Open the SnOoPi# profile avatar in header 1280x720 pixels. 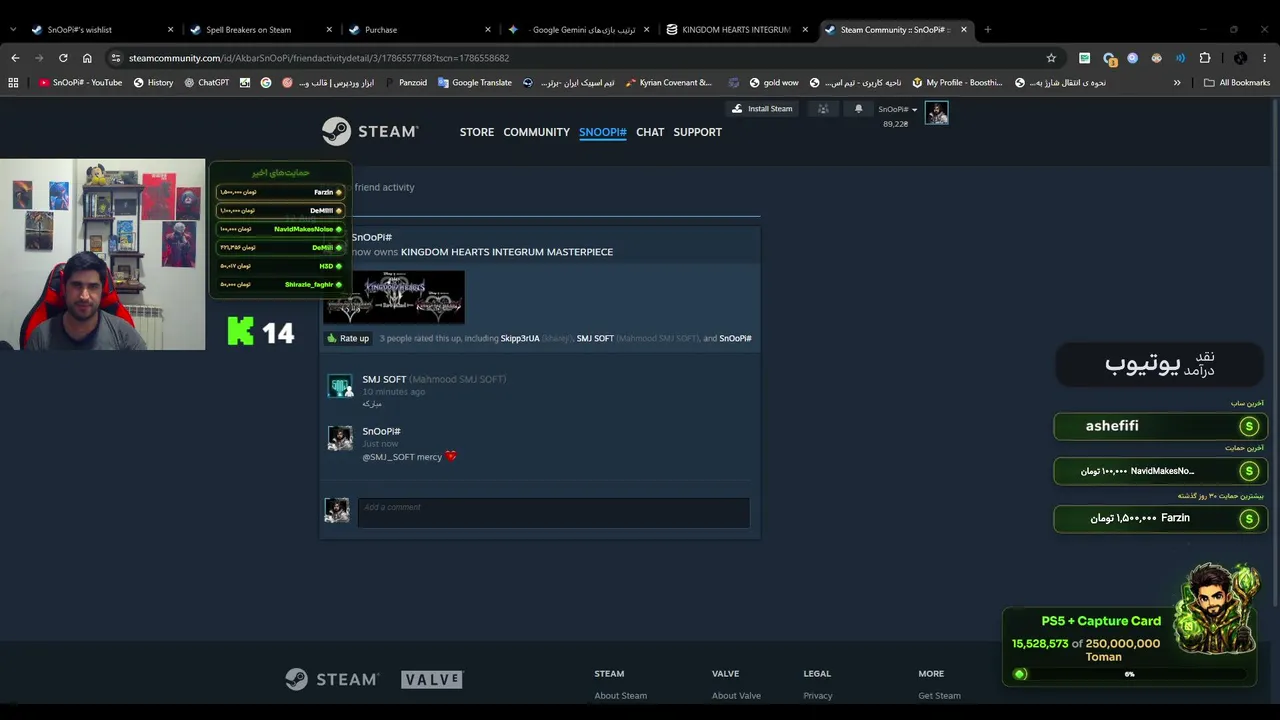click(x=936, y=112)
